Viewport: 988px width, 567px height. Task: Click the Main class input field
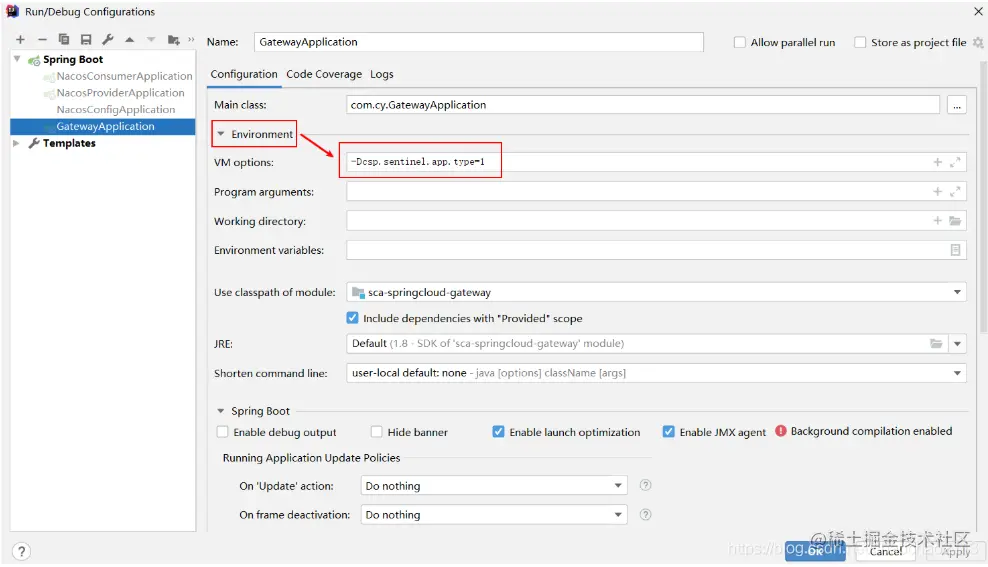pyautogui.click(x=643, y=105)
